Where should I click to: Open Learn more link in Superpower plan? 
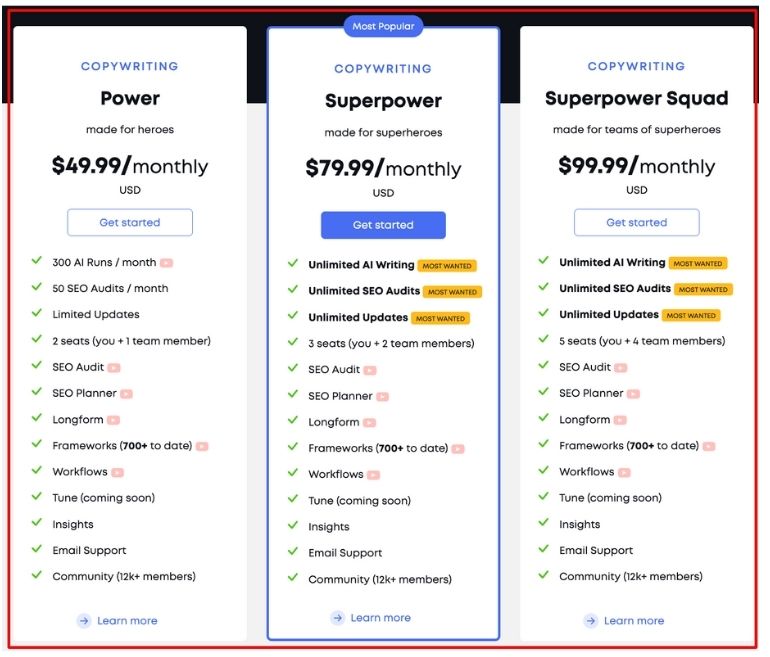pos(380,618)
